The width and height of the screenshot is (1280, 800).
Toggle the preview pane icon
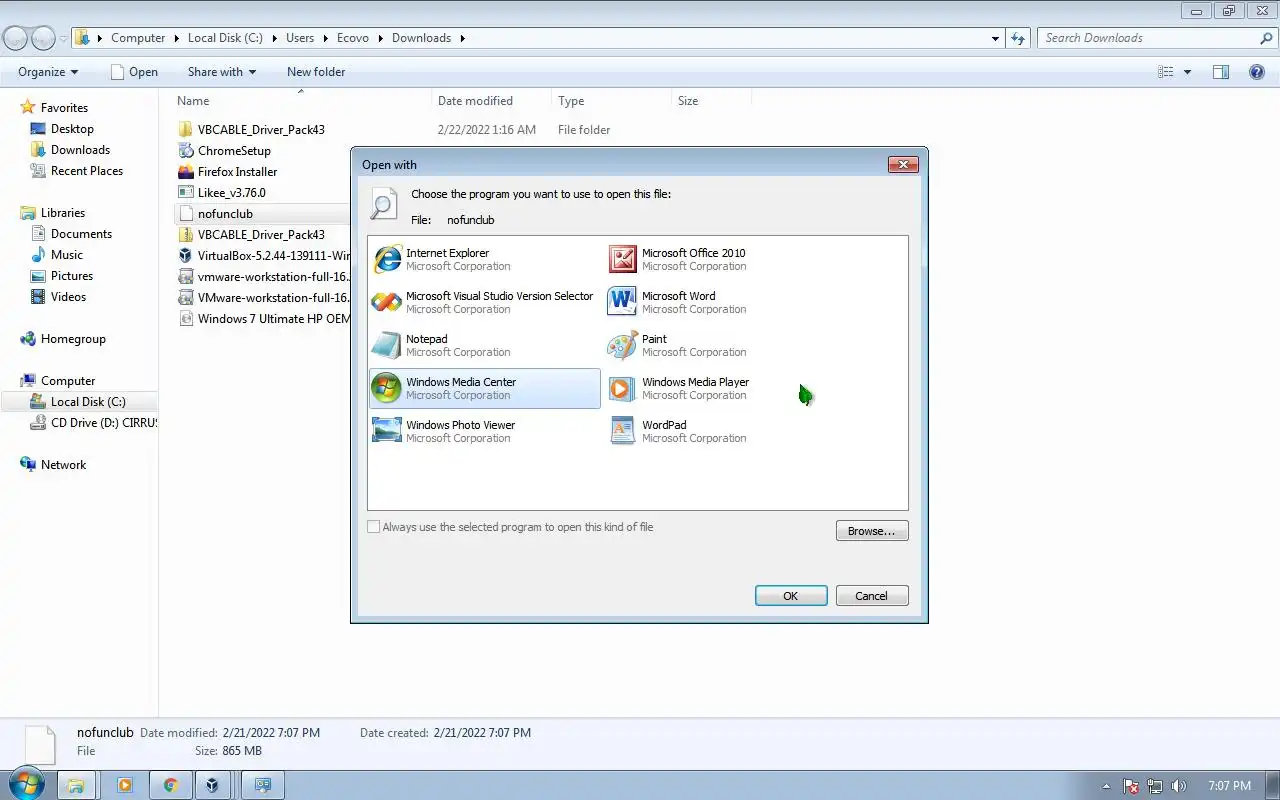tap(1221, 72)
